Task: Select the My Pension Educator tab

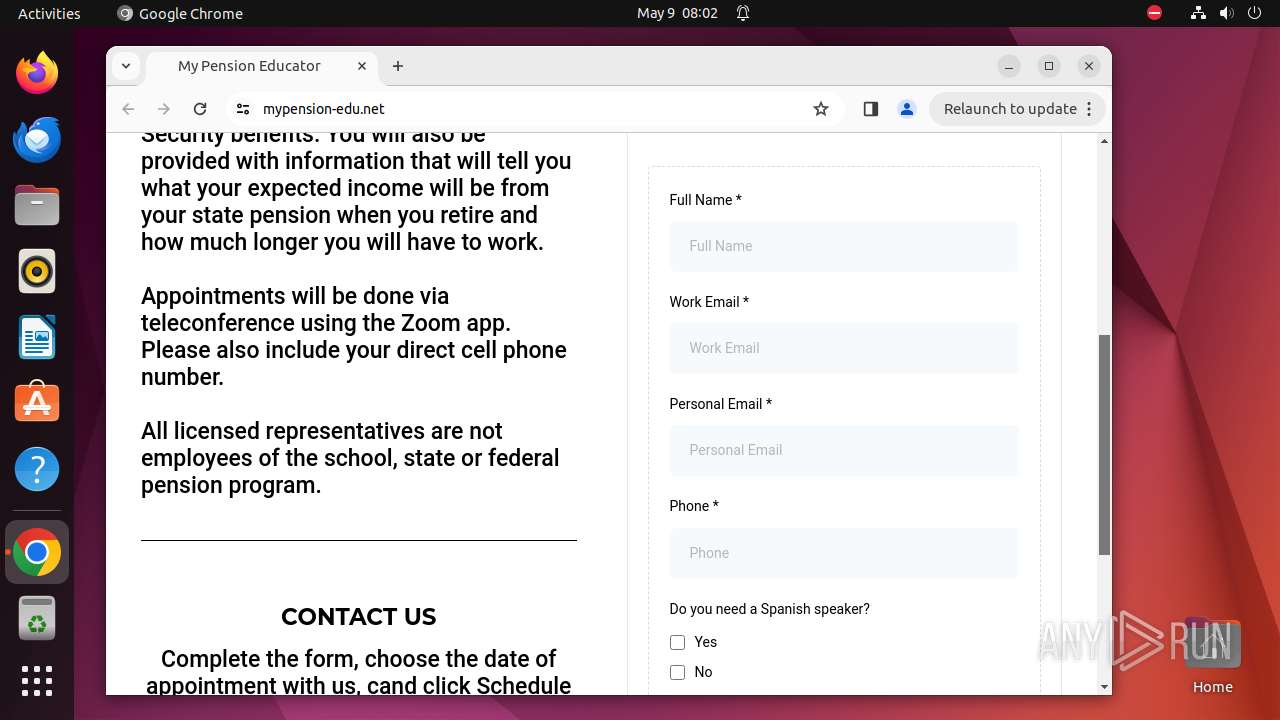Action: 262,66
